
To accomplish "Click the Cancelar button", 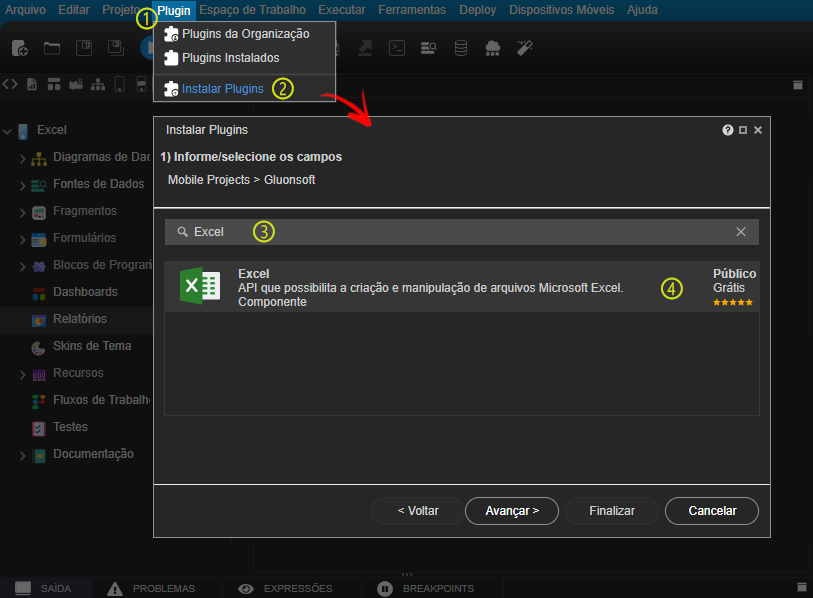I will [712, 511].
